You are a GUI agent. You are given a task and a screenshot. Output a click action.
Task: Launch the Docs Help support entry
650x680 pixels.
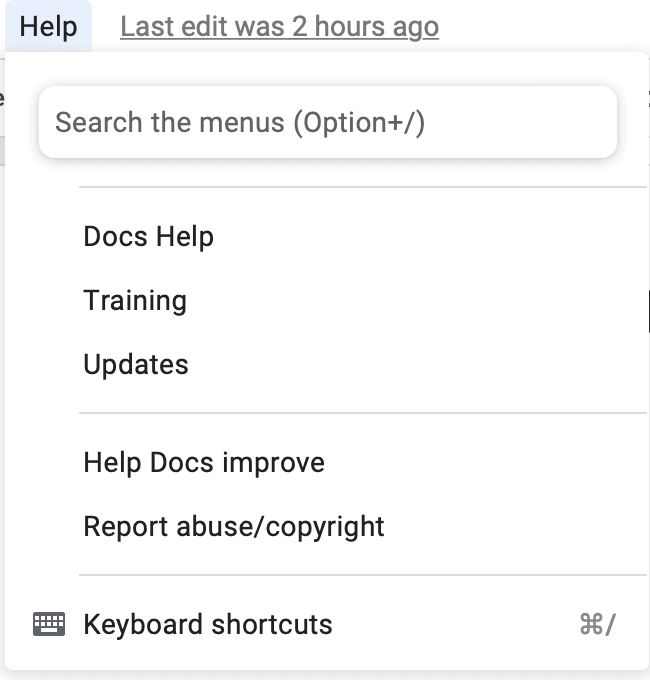(327, 236)
